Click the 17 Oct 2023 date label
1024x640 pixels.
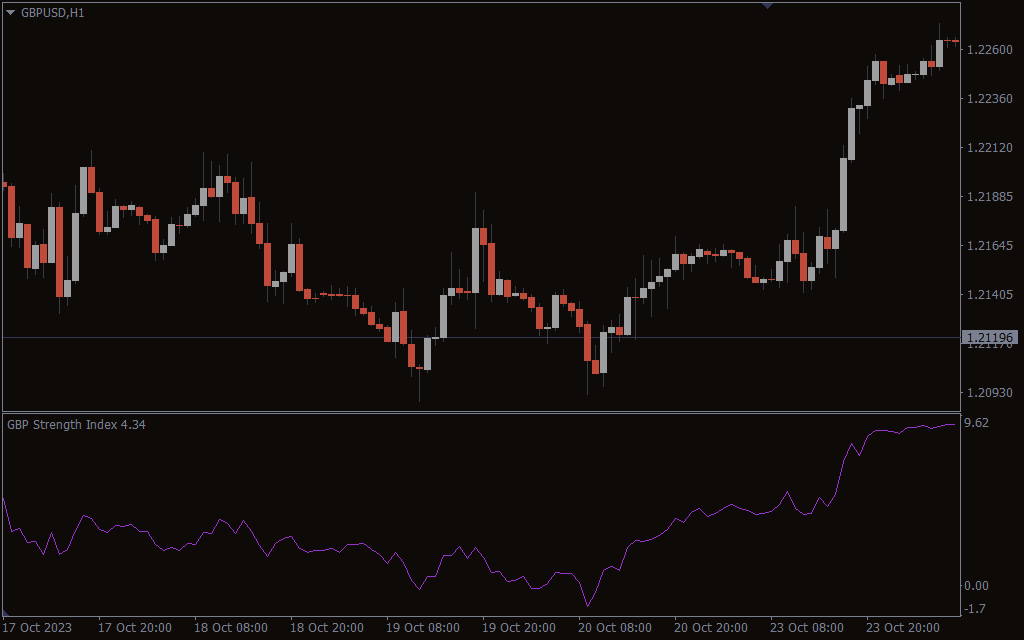point(39,628)
